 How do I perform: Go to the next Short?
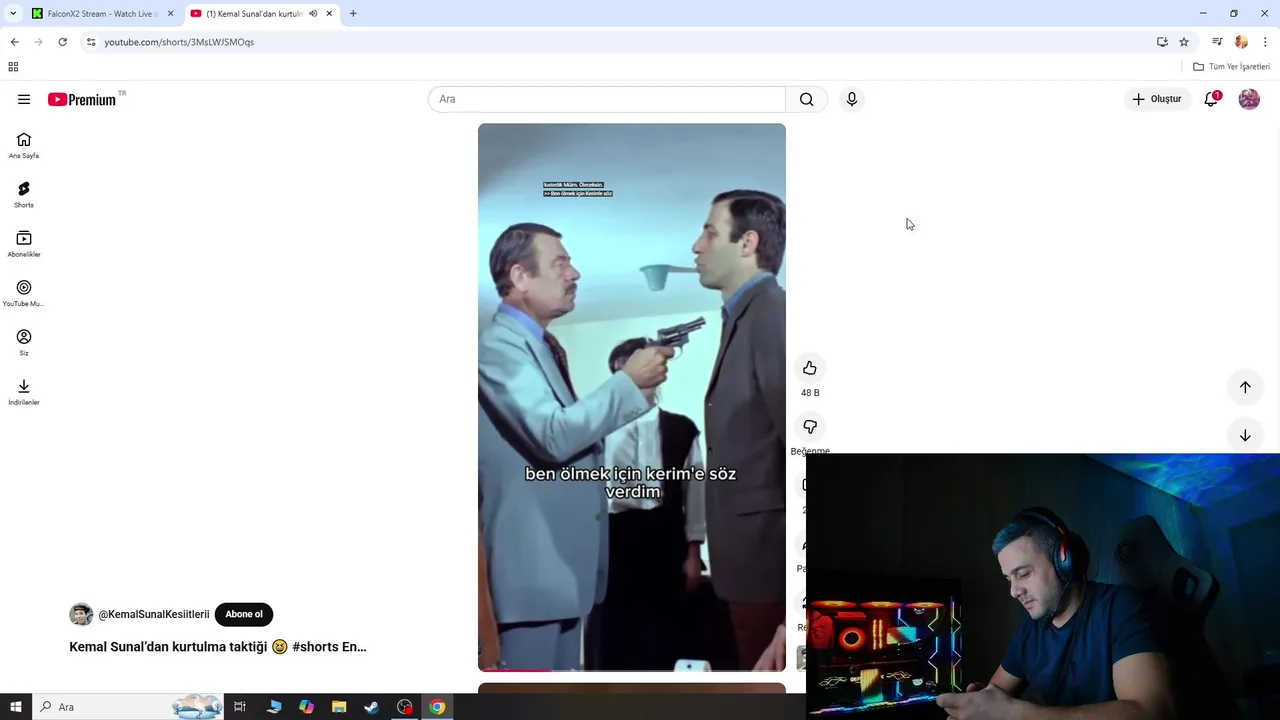(x=1245, y=435)
